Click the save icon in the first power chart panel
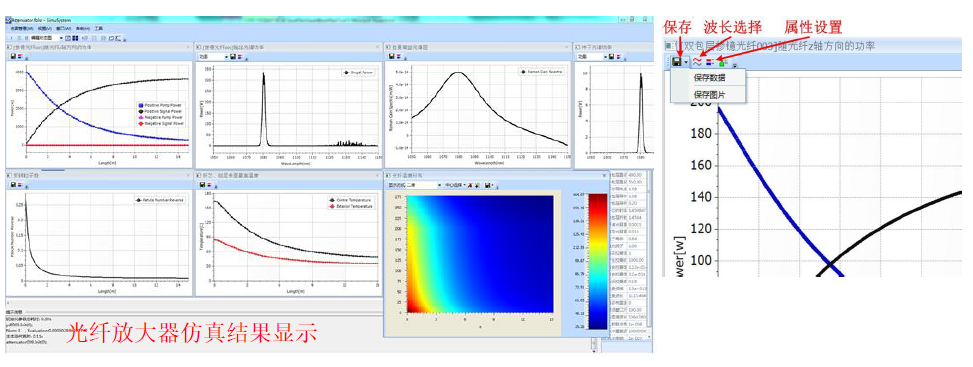973x367 pixels. pyautogui.click(x=13, y=57)
